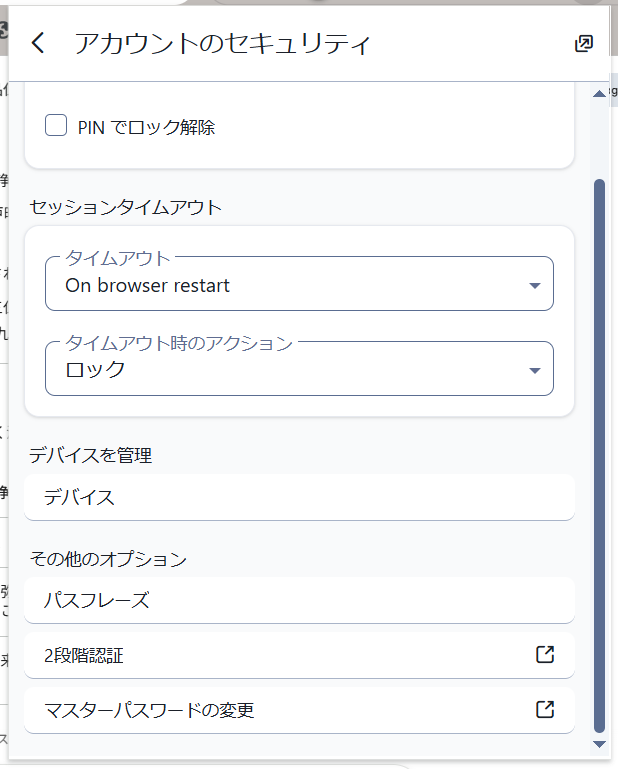This screenshot has width=618, height=769.
Task: Click the scrollbar up arrow
Action: (599, 93)
